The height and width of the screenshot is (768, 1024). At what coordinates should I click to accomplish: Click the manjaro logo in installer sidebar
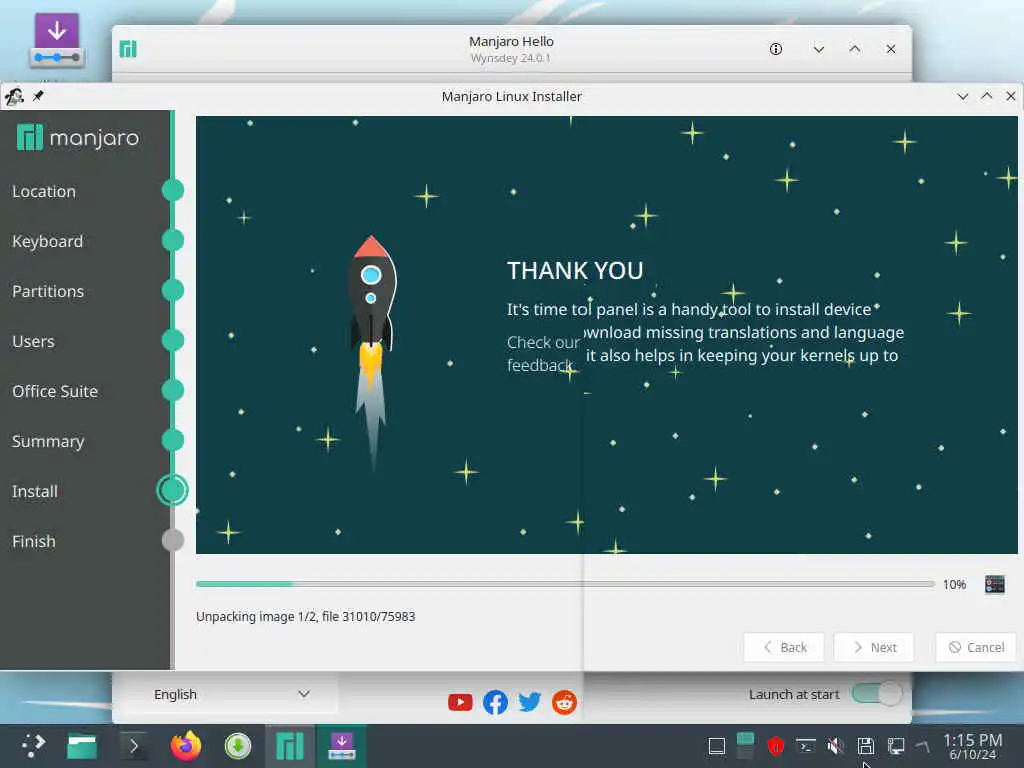pos(78,138)
